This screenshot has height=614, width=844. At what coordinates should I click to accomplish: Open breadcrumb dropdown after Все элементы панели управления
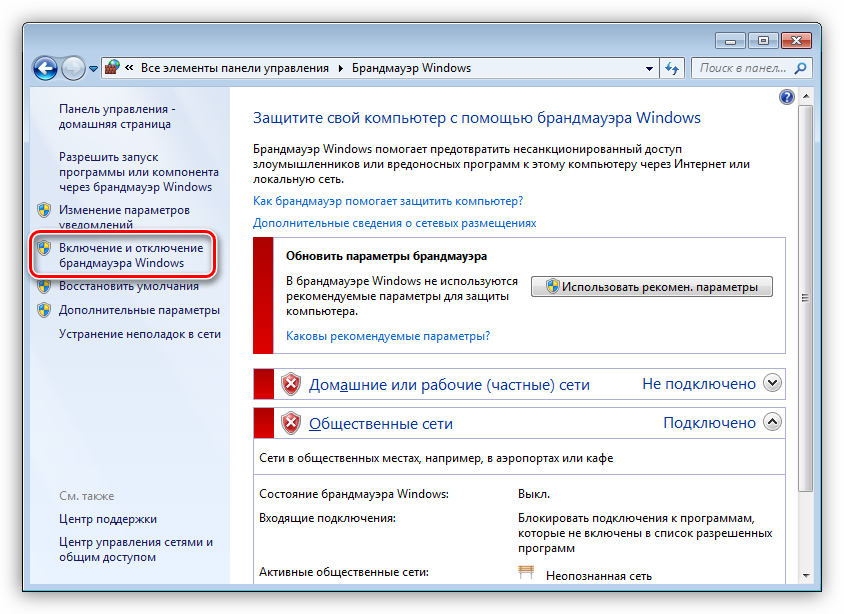341,69
